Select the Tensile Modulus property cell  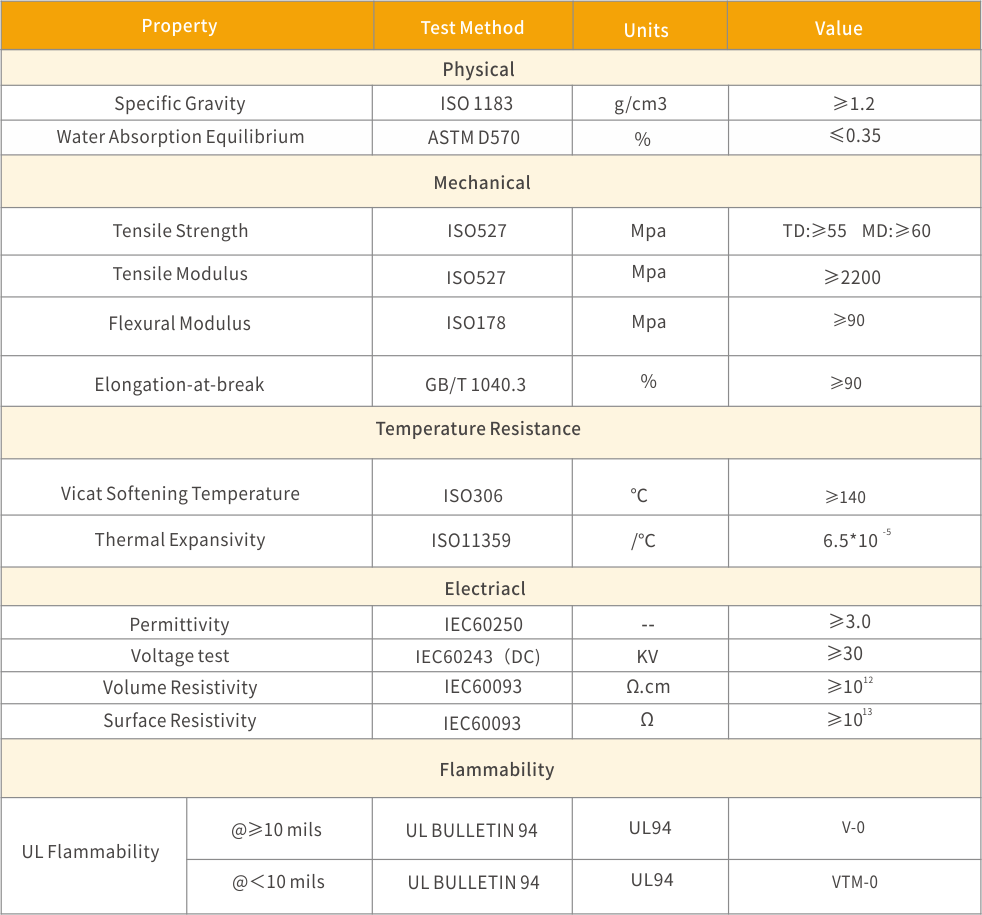[180, 274]
